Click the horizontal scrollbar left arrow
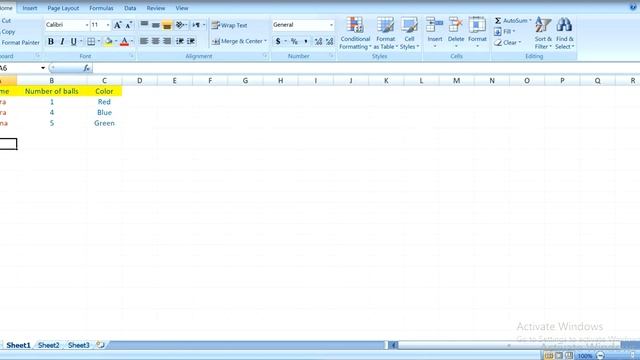The image size is (640, 360). click(393, 345)
